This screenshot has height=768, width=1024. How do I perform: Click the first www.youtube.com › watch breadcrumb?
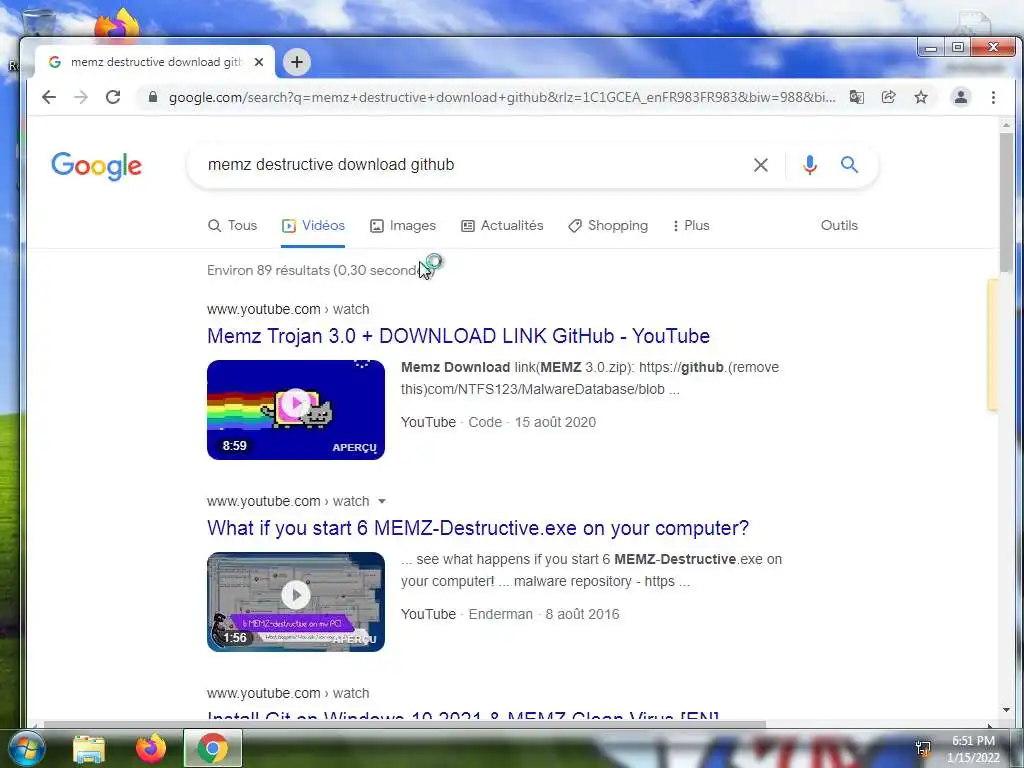[288, 309]
